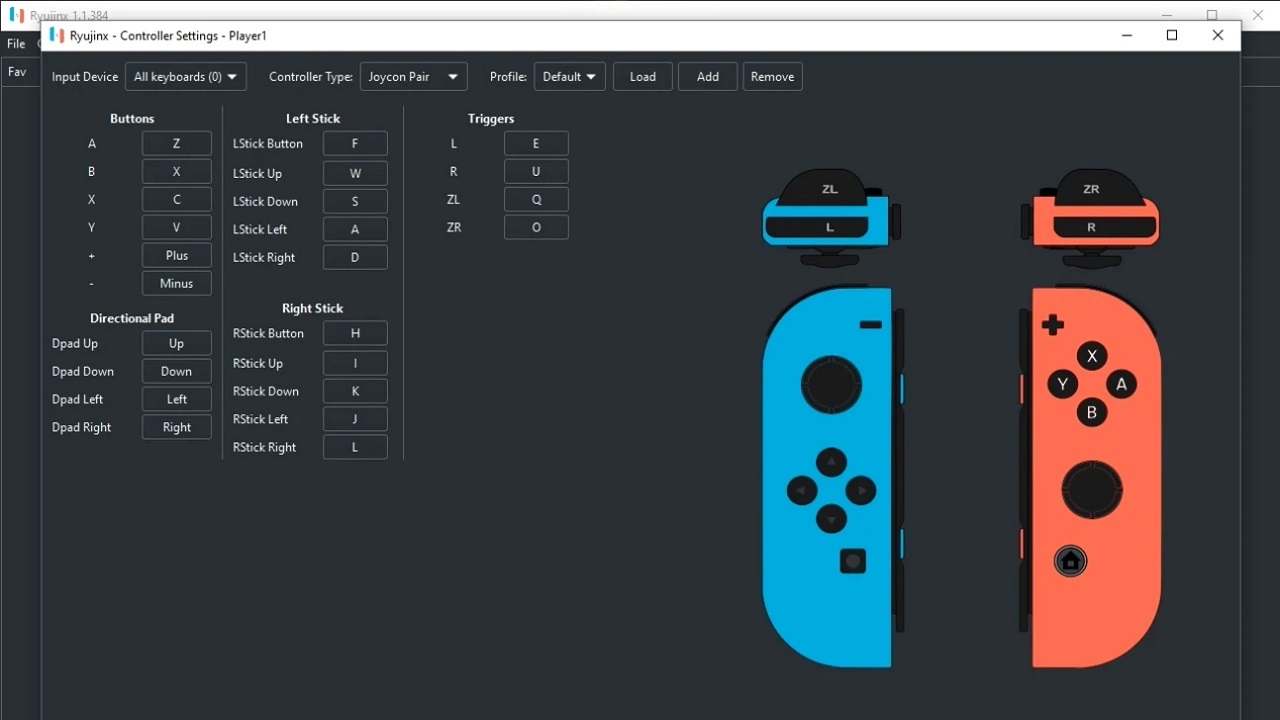
Task: Click the Buttons section heading
Action: pyautogui.click(x=132, y=119)
